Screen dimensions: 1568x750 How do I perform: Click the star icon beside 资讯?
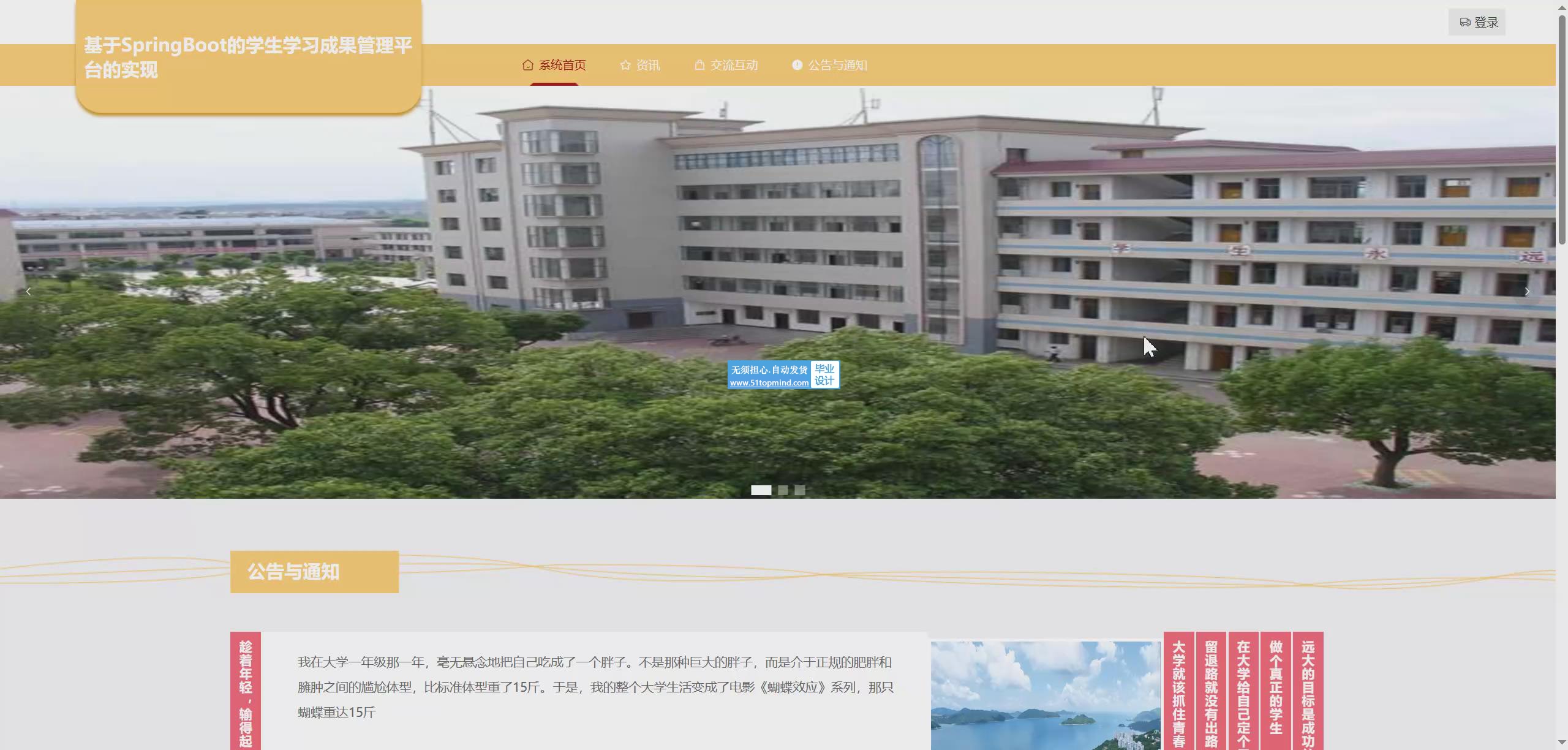625,65
